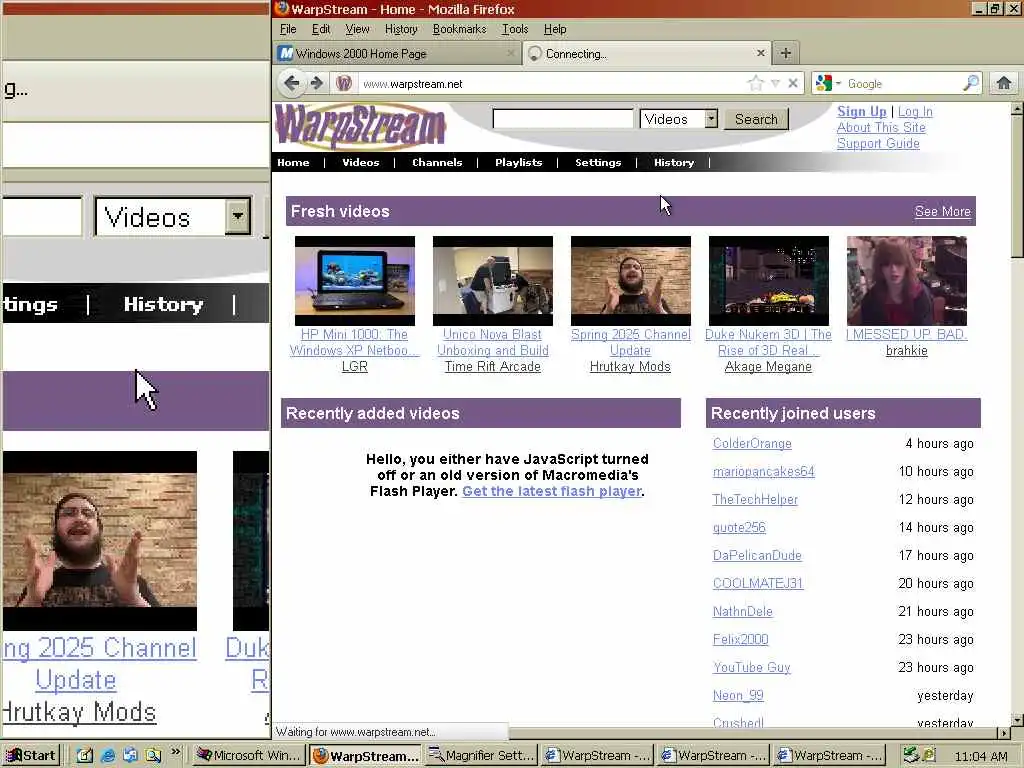Open the I MESSED UP BAD thumbnail
1024x768 pixels.
click(x=906, y=281)
